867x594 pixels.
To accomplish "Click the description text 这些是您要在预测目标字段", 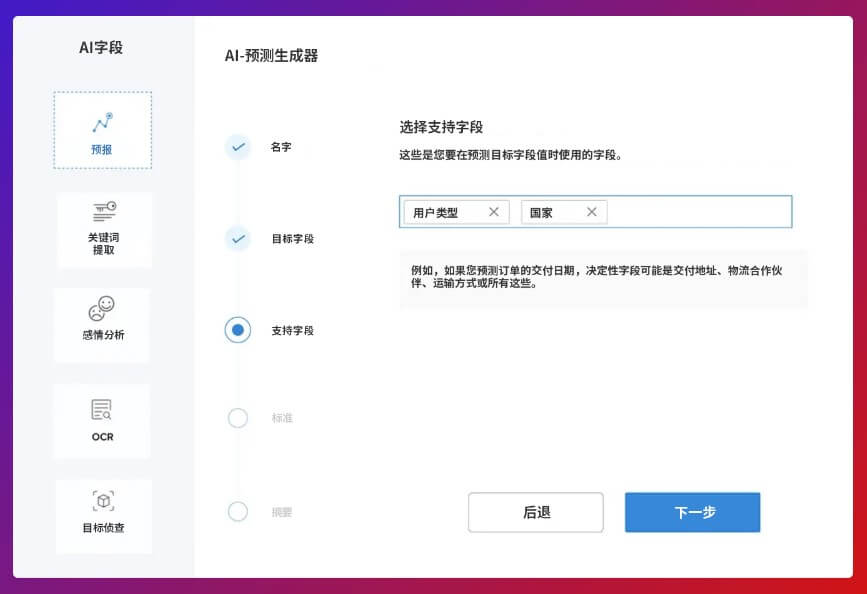I will tap(511, 155).
